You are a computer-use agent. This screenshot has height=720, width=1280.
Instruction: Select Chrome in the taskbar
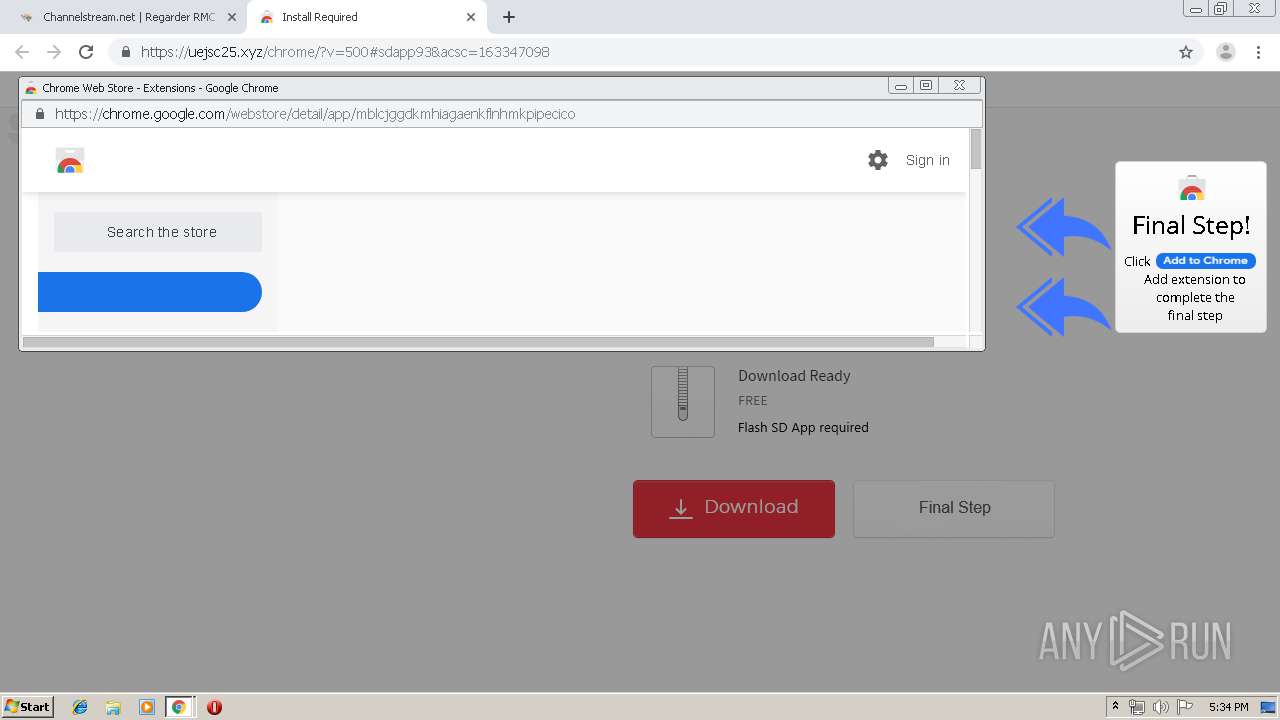pos(179,707)
